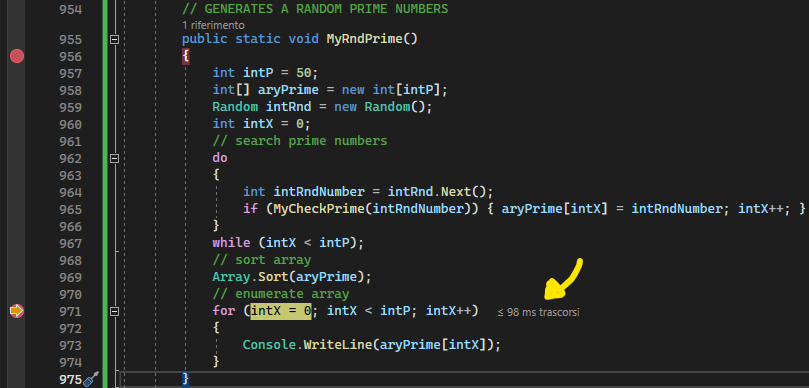Viewport: 809px width, 388px height.
Task: Click the closing brace on line 975
Action: point(186,379)
